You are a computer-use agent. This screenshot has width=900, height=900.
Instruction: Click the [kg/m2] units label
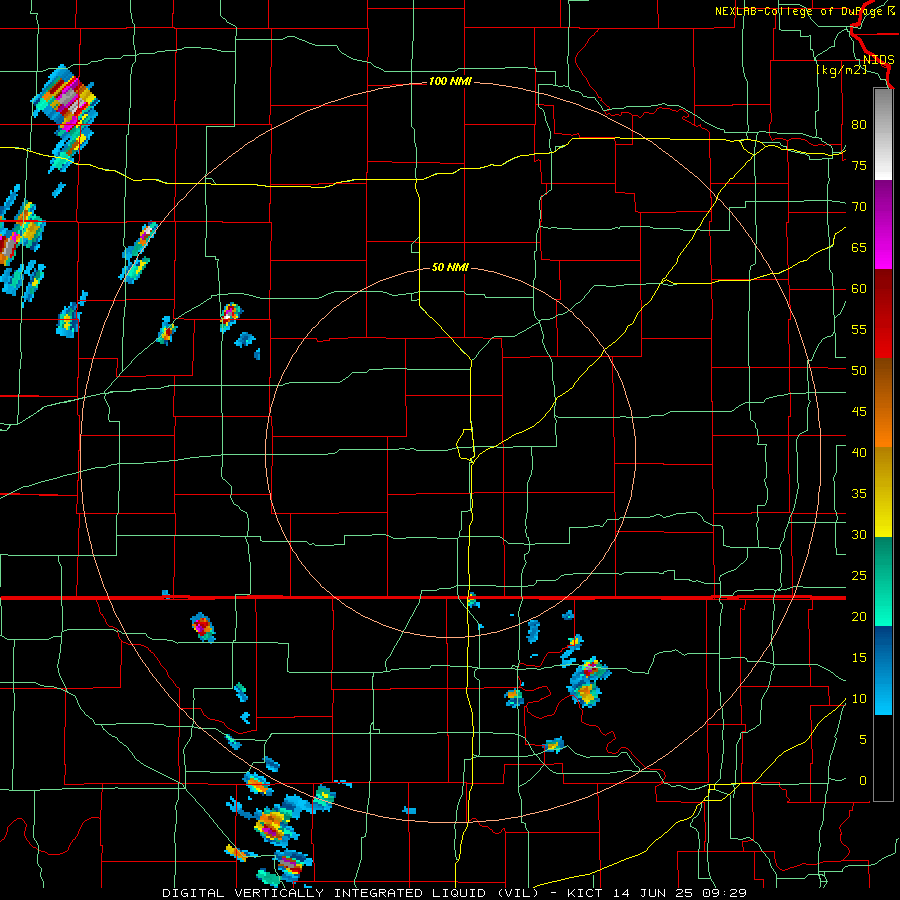coord(841,71)
